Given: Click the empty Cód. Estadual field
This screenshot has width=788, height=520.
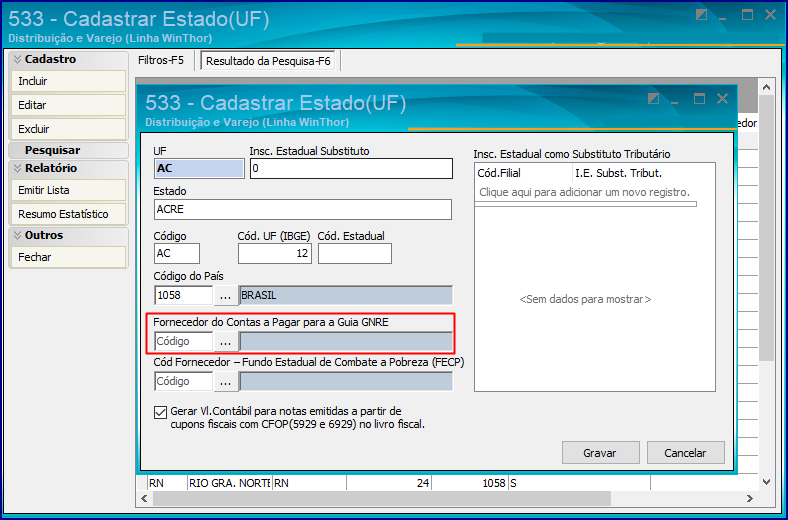Looking at the screenshot, I should (x=354, y=254).
